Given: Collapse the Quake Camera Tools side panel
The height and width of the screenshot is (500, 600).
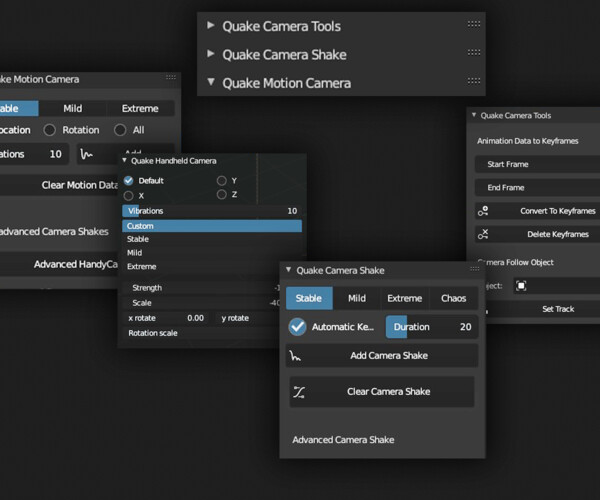Looking at the screenshot, I should (x=474, y=115).
